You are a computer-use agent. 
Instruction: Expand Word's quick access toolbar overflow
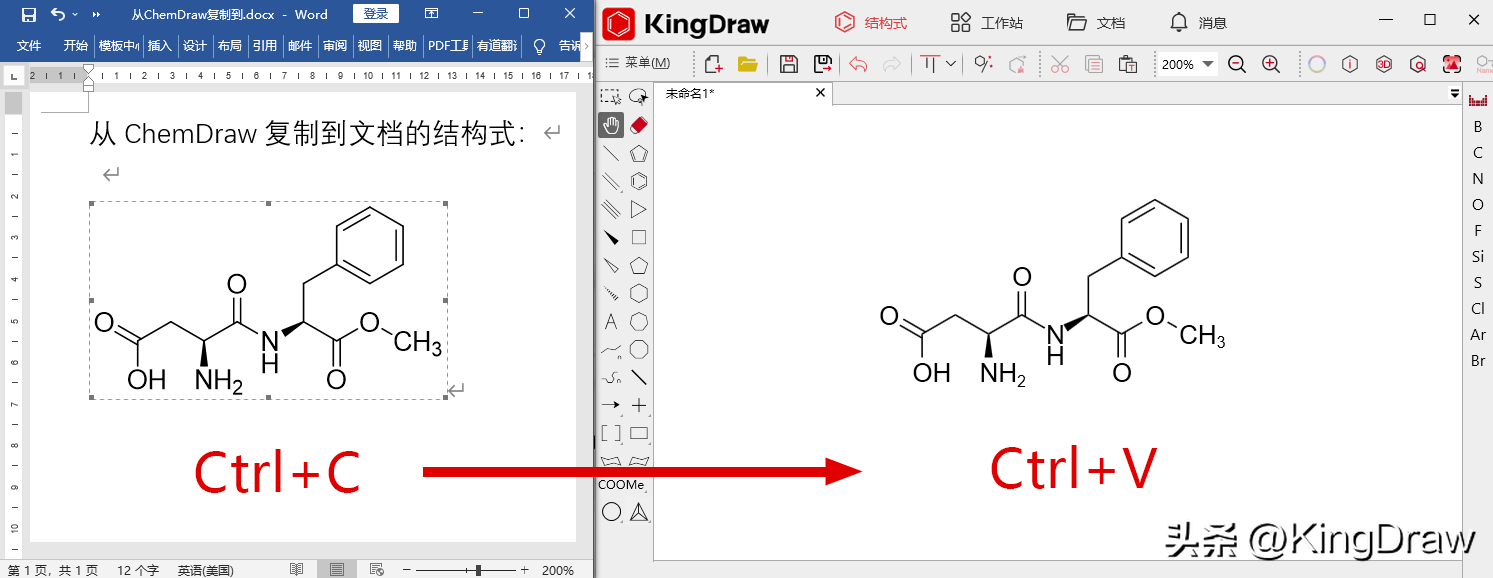pos(96,14)
